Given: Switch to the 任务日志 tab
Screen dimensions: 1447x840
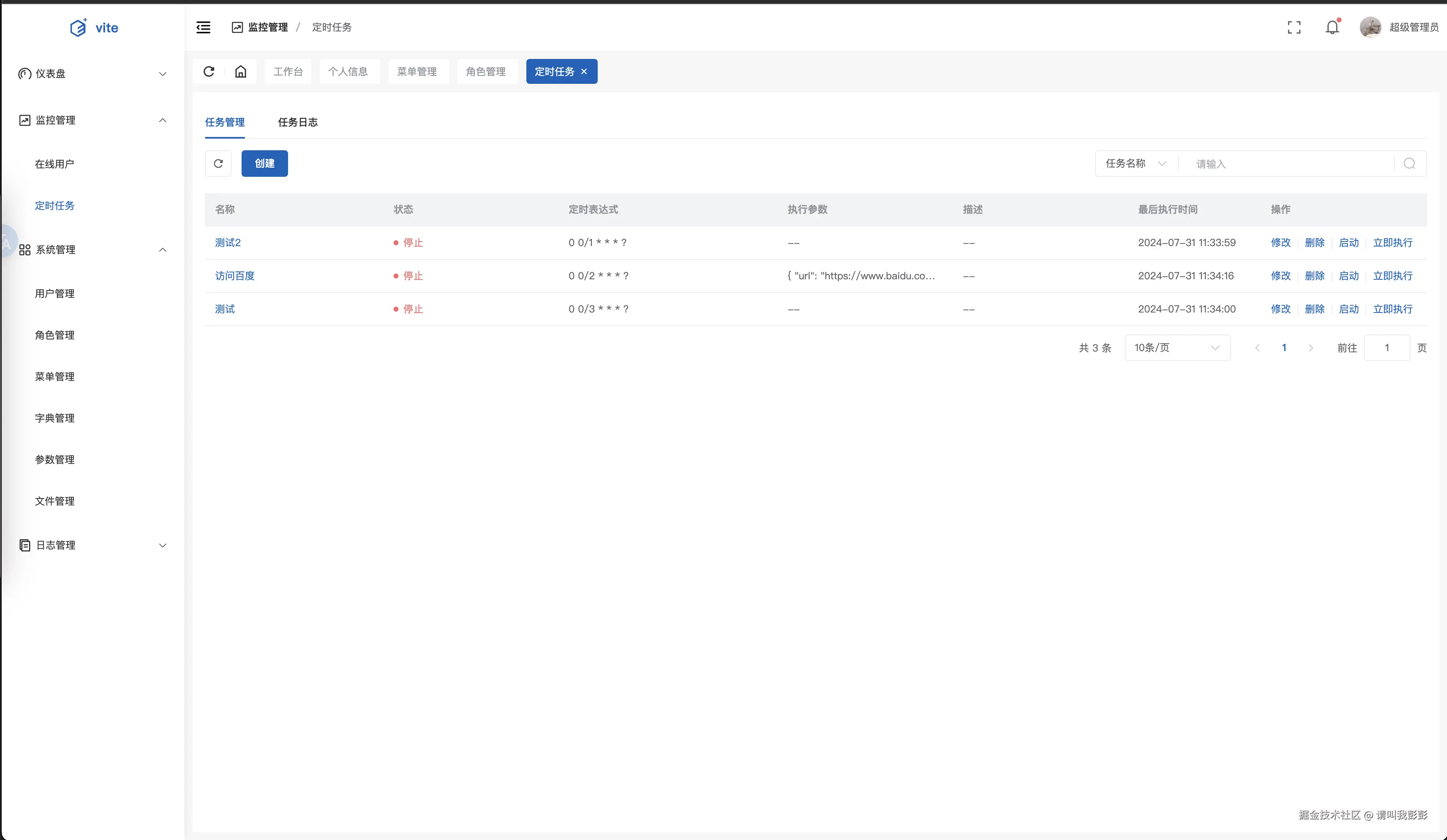Looking at the screenshot, I should pos(298,122).
